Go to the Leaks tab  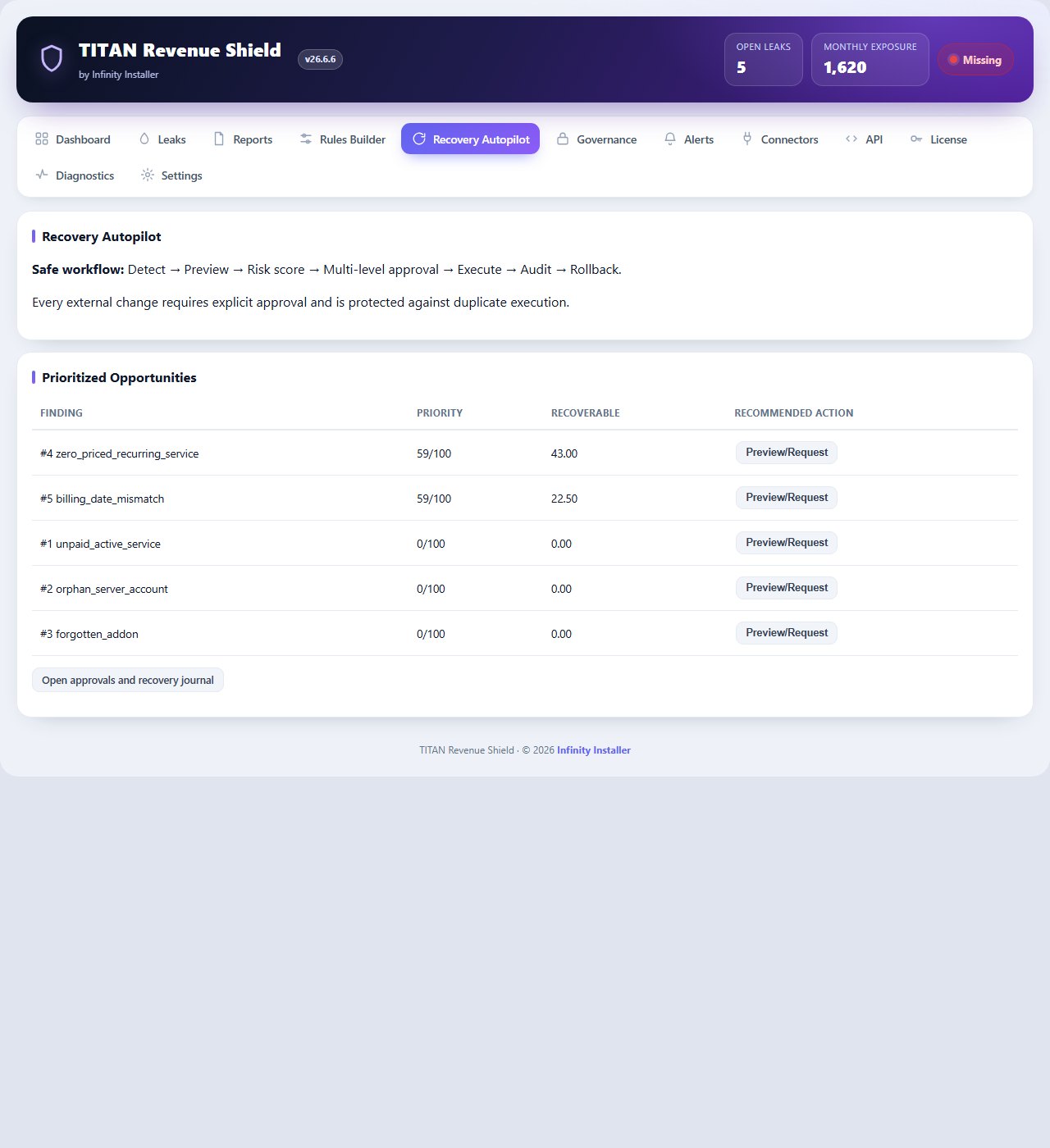click(162, 139)
